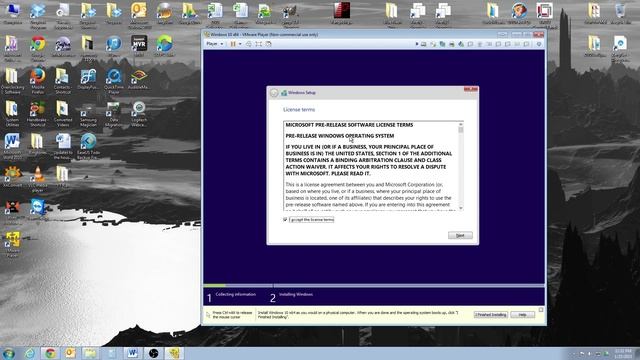This screenshot has width=640, height=360.
Task: Click the Send Ctrl+Alt+Del toolbar icon
Action: coord(249,44)
